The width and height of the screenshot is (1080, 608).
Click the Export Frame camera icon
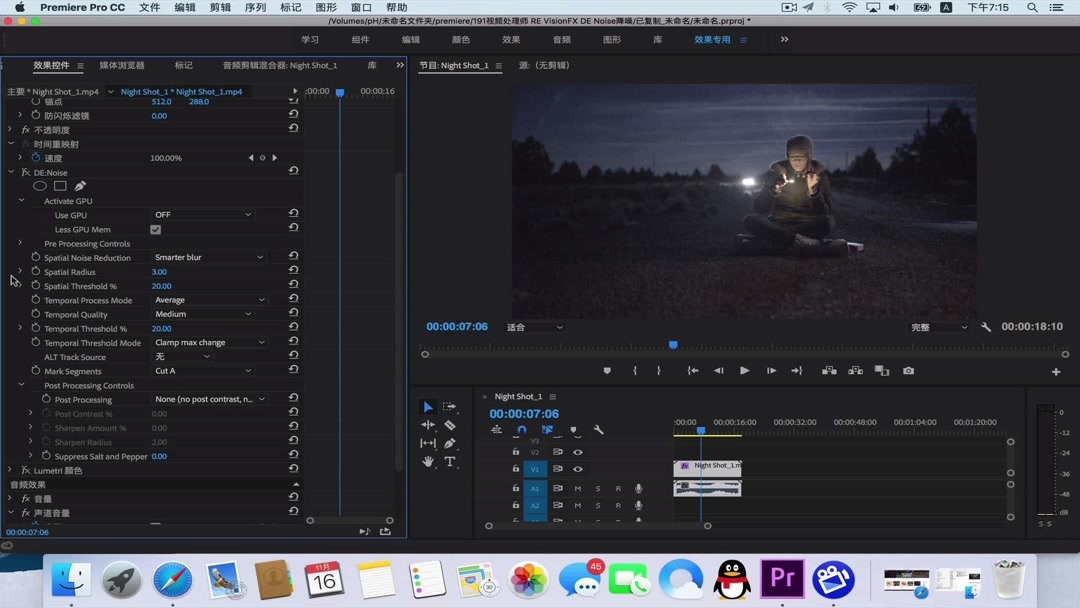pyautogui.click(x=908, y=371)
